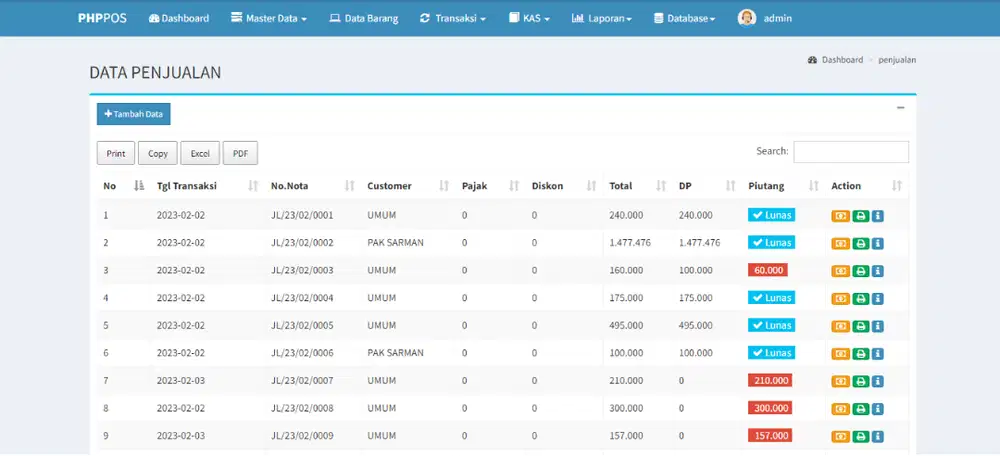
Task: Click the green print icon in row 7
Action: 860,381
